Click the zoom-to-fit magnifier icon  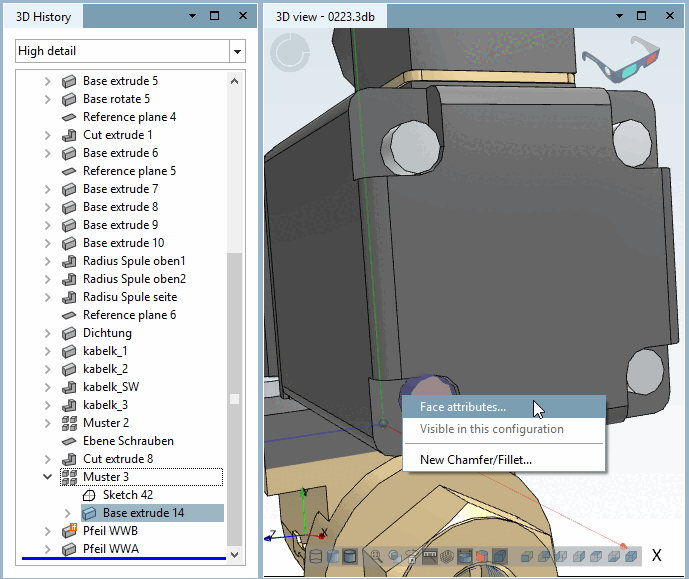tap(376, 557)
